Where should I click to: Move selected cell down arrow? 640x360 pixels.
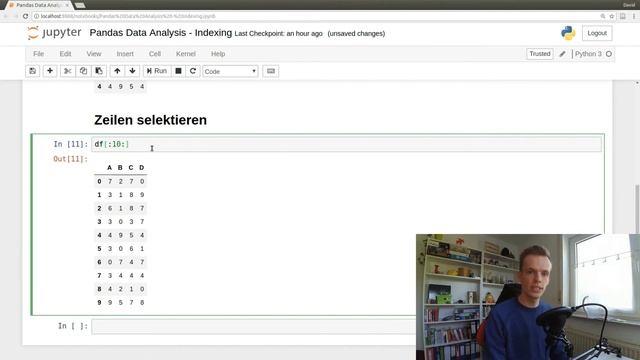[x=132, y=71]
